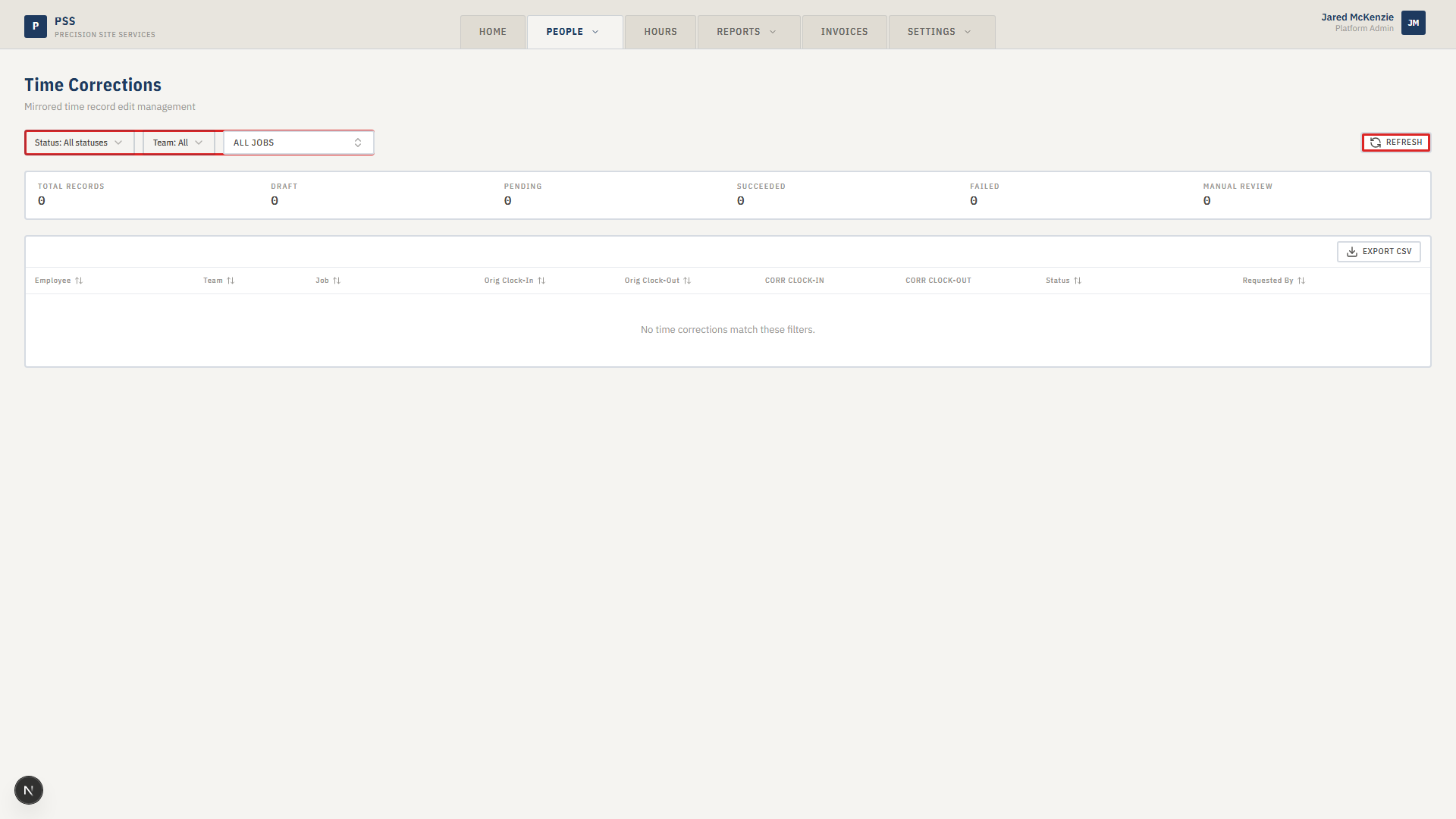Click the Corr Clock-In column header
This screenshot has width=1456, height=819.
pos(794,281)
